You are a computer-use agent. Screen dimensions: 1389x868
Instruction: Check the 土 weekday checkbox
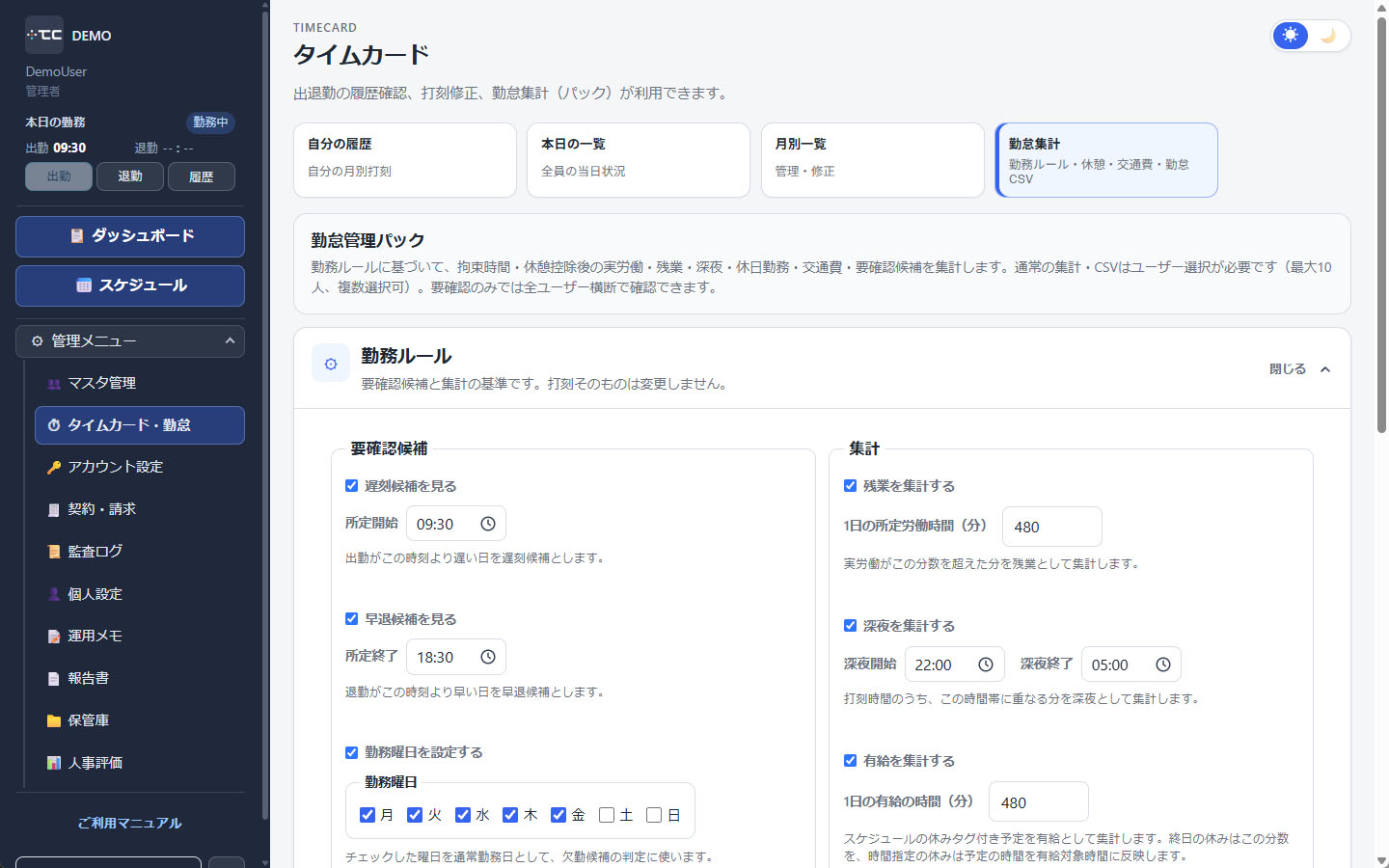point(607,815)
